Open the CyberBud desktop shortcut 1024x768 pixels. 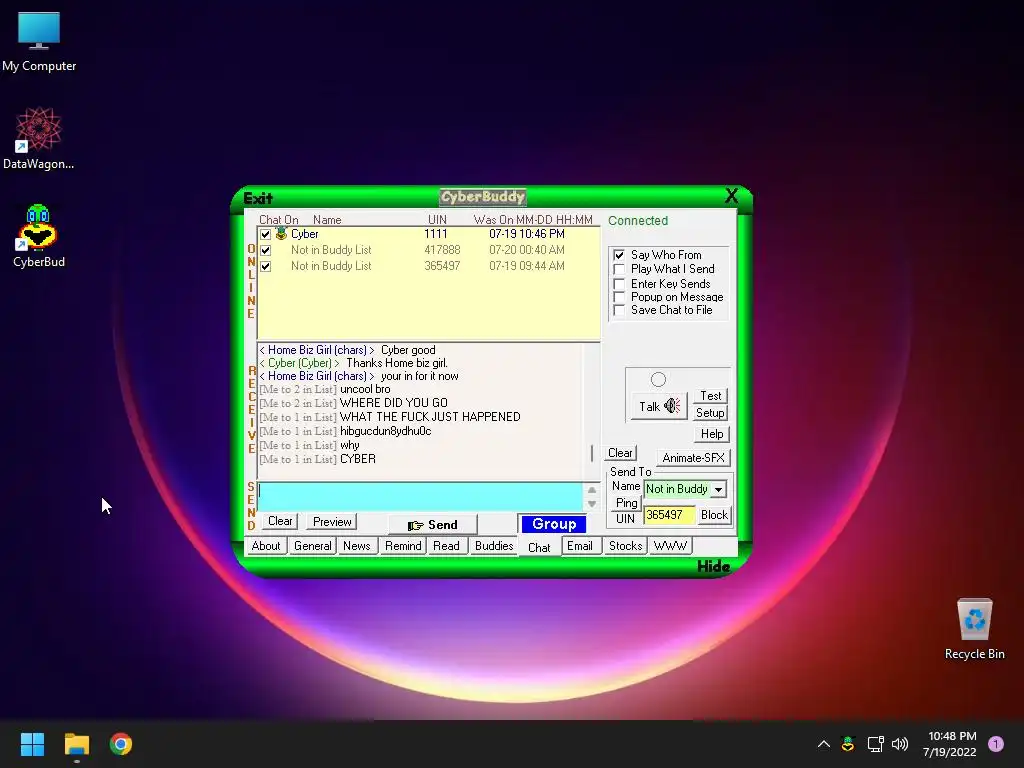coord(39,236)
